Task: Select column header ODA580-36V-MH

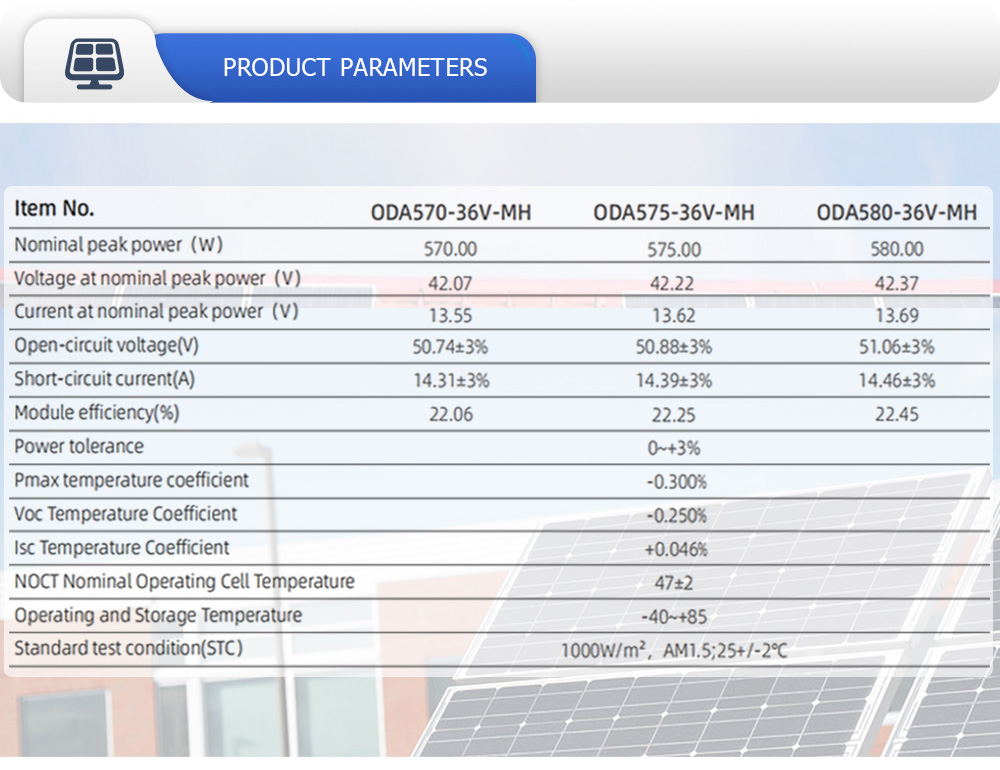Action: point(897,212)
